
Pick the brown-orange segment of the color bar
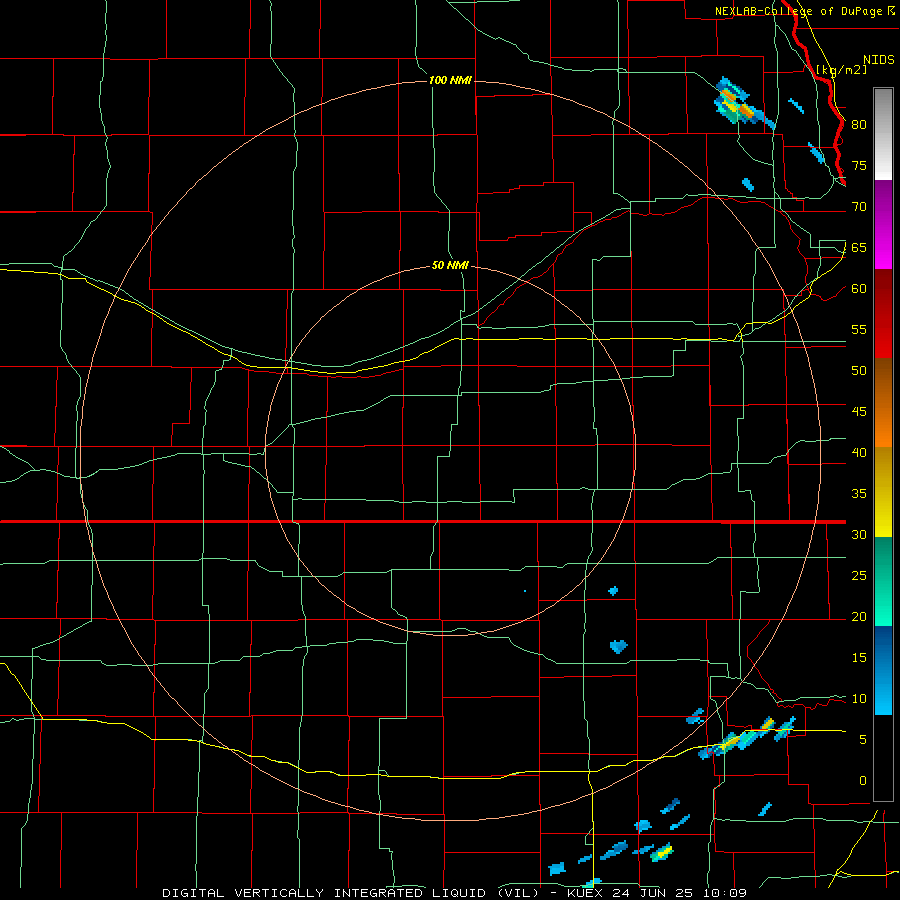[x=883, y=402]
